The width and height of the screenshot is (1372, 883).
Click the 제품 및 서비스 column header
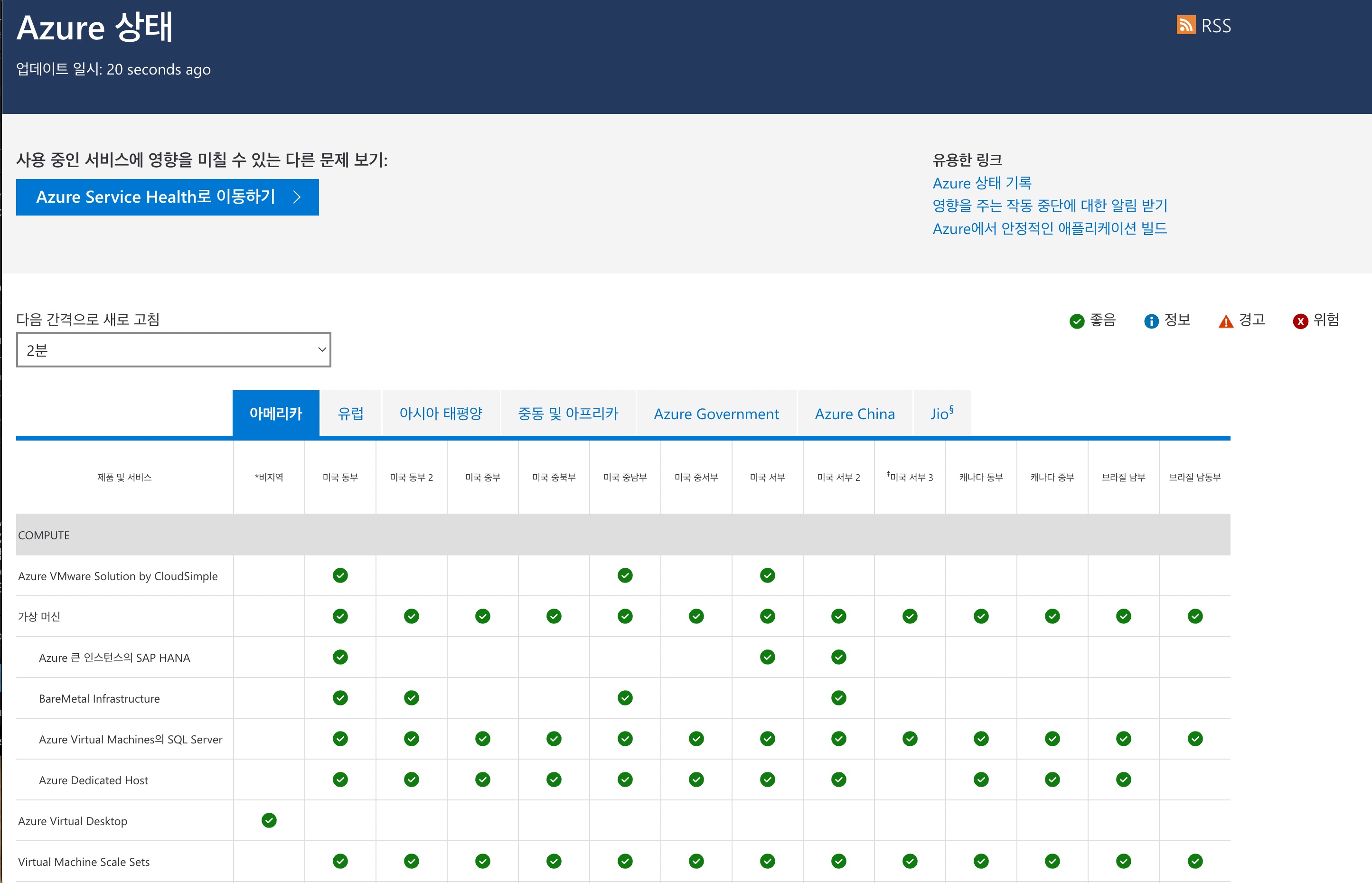[124, 477]
